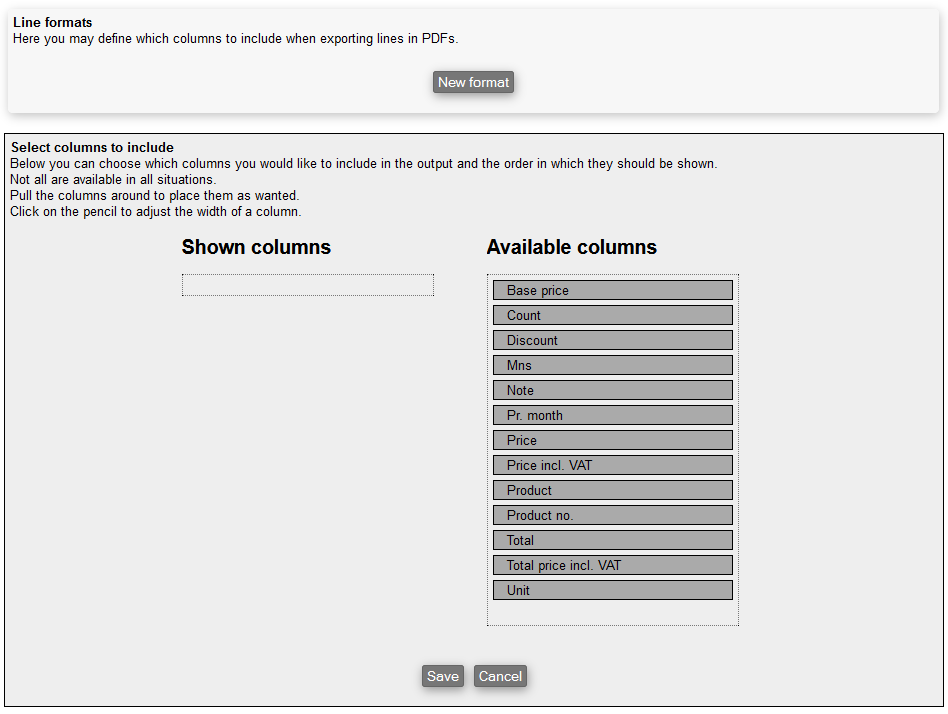This screenshot has height=714, width=948.
Task: Select the Price incl. VAT column item
Action: (x=612, y=465)
